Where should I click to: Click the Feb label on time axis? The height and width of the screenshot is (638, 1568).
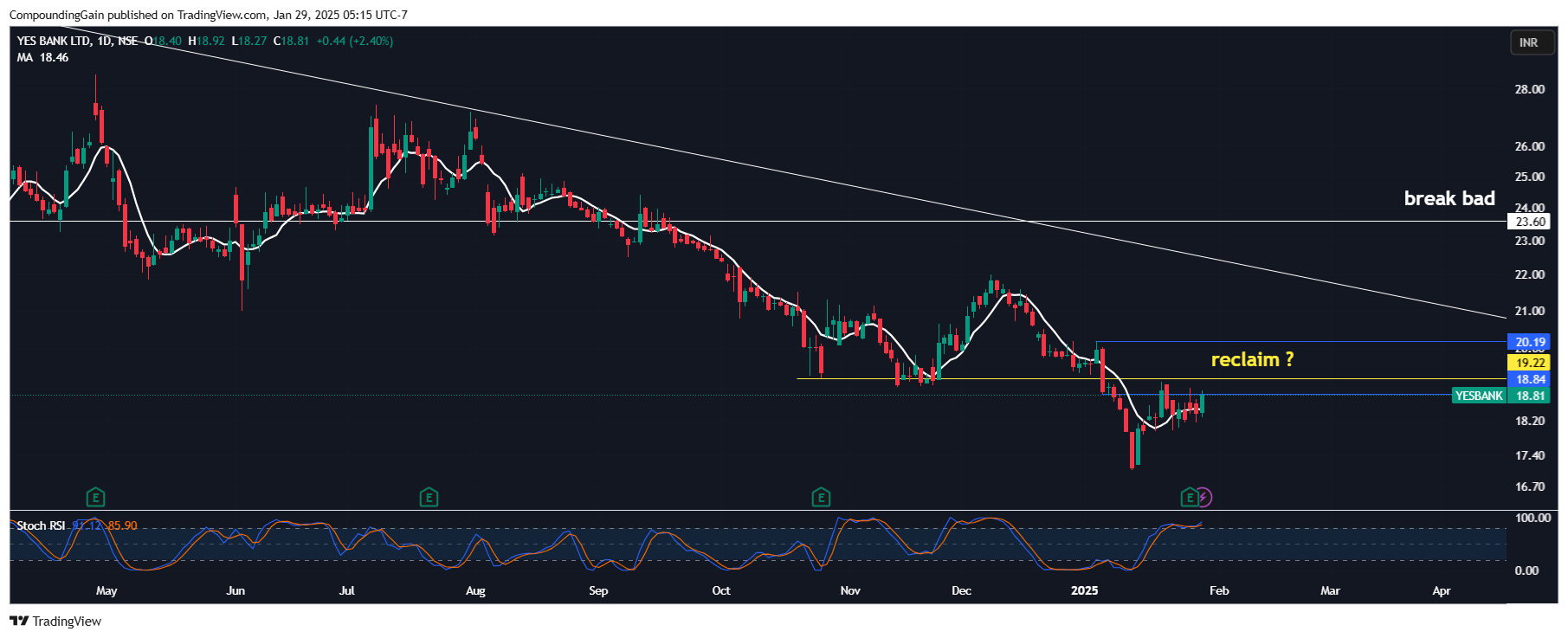(x=1219, y=590)
